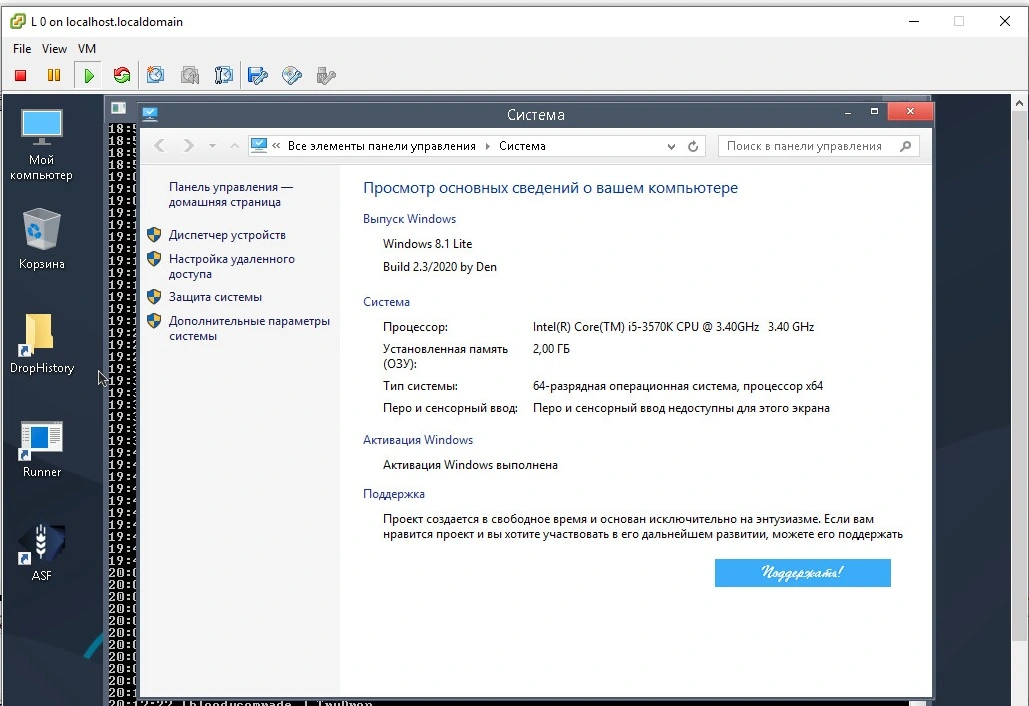The width and height of the screenshot is (1029, 706).
Task: Click the Система window title icon
Action: (150, 114)
